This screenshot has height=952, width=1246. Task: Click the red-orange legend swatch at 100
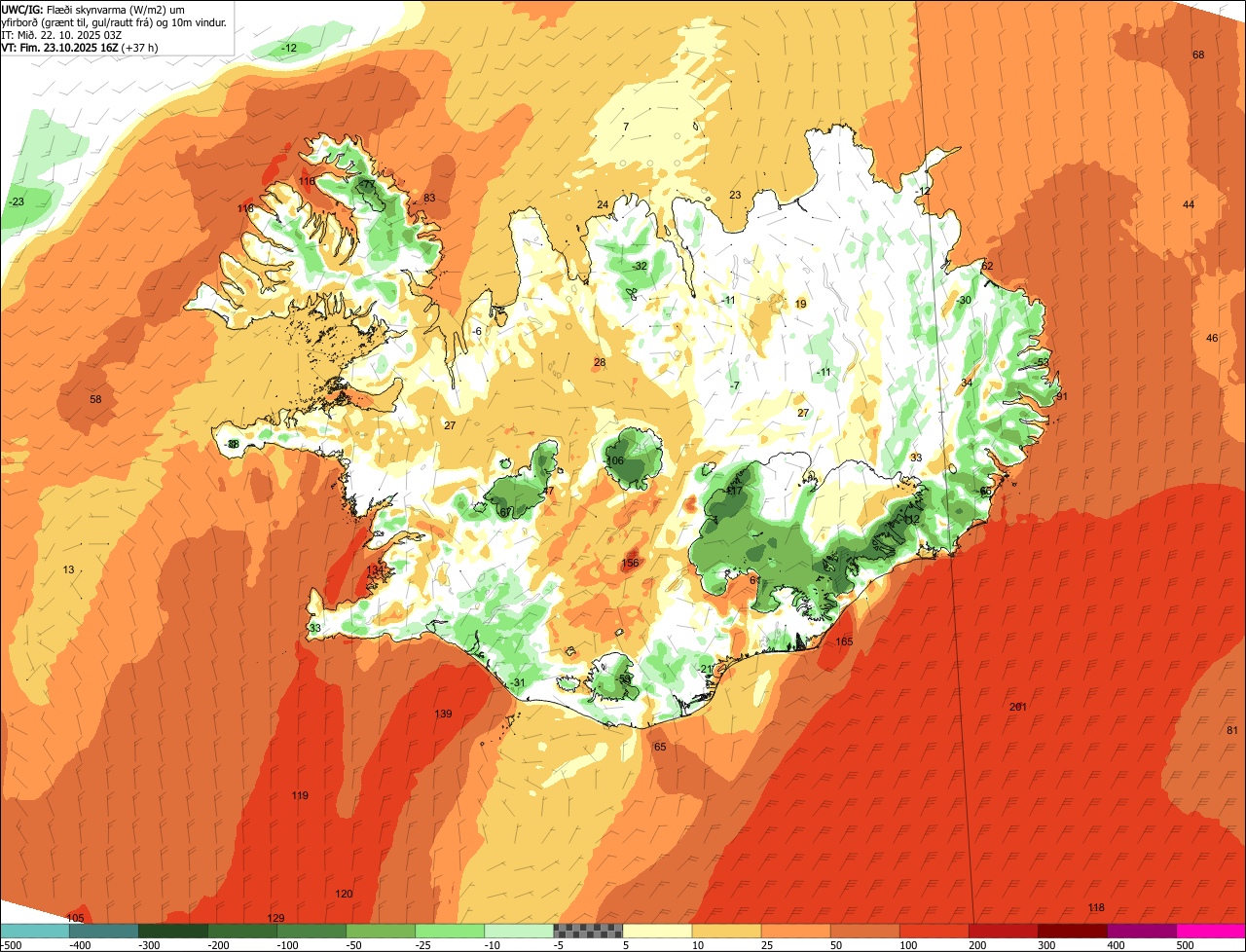click(x=934, y=931)
